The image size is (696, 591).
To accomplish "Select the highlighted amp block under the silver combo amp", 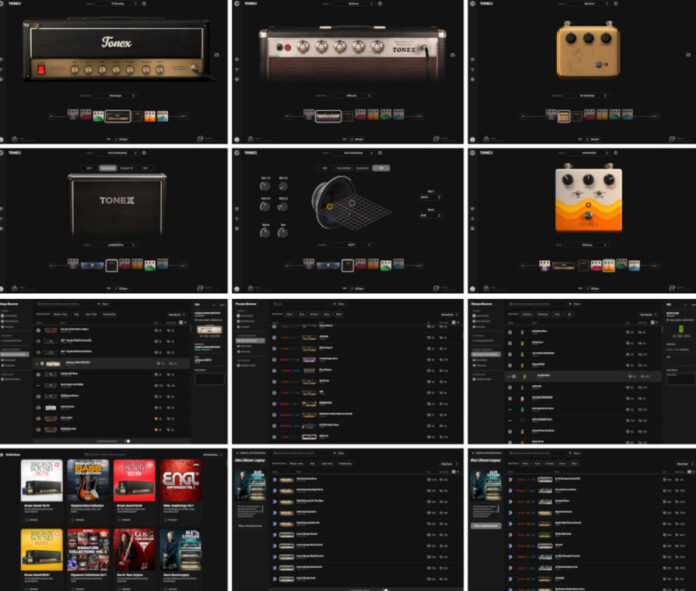I will [x=328, y=116].
